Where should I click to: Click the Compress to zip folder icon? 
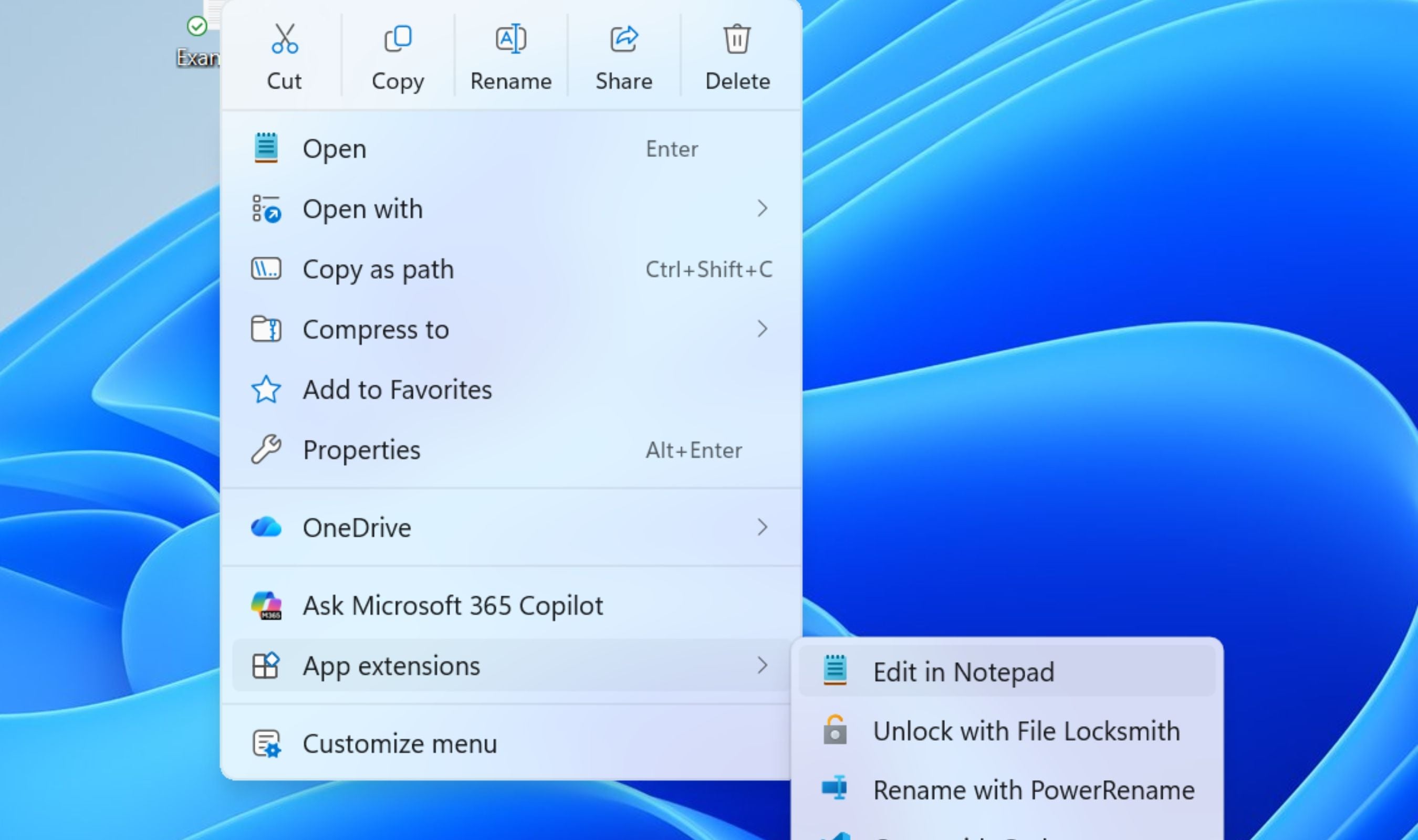pyautogui.click(x=266, y=329)
